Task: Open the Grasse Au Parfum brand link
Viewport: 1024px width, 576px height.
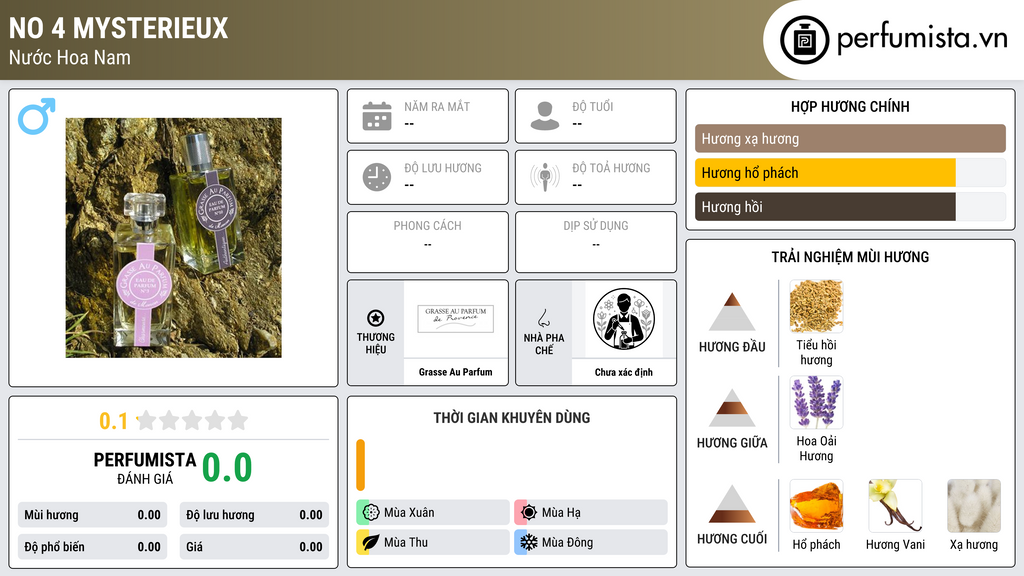Action: (455, 372)
